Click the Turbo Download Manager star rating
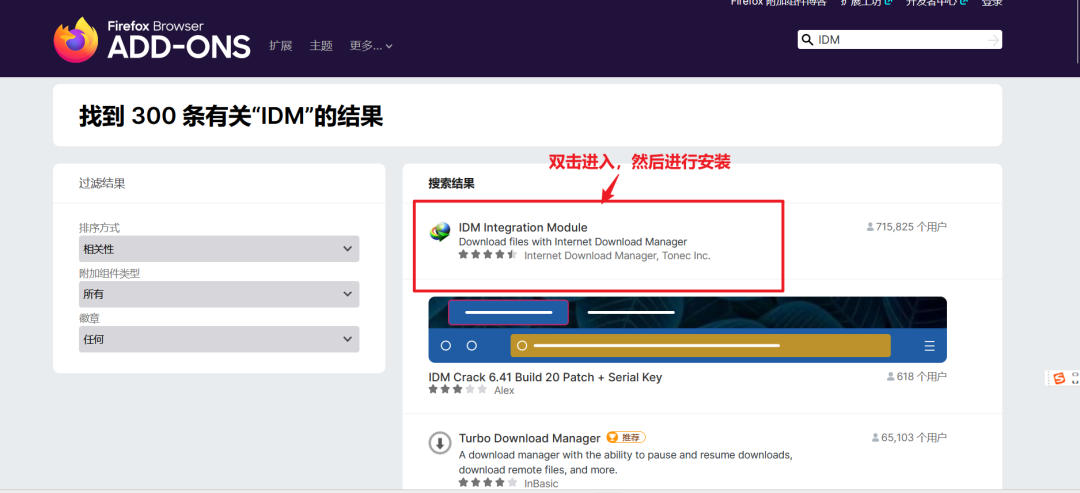Screen dimensions: 1080x493 (488, 483)
